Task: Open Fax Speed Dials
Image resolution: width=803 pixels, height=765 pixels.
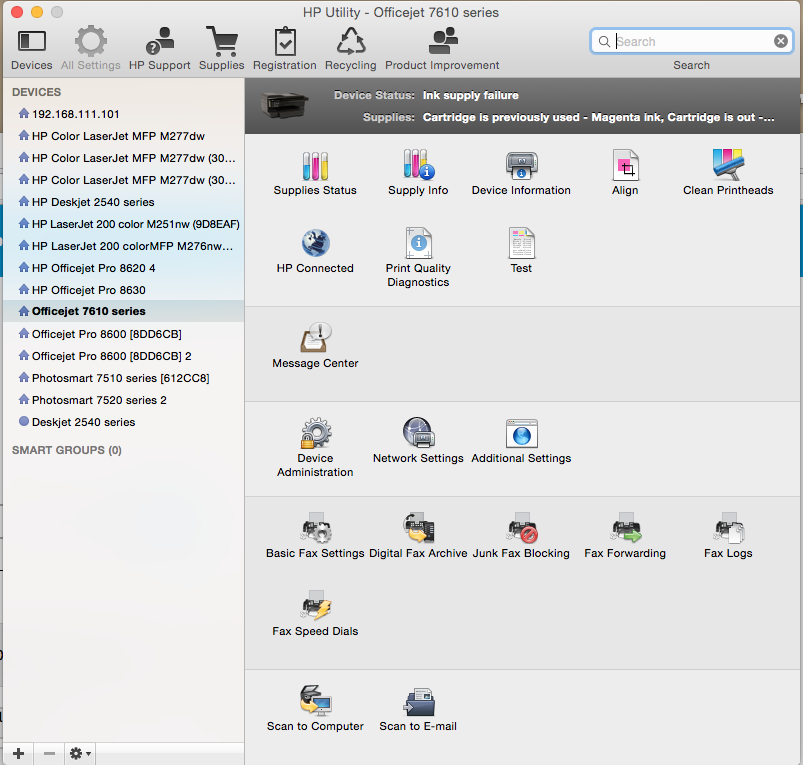Action: (x=315, y=607)
